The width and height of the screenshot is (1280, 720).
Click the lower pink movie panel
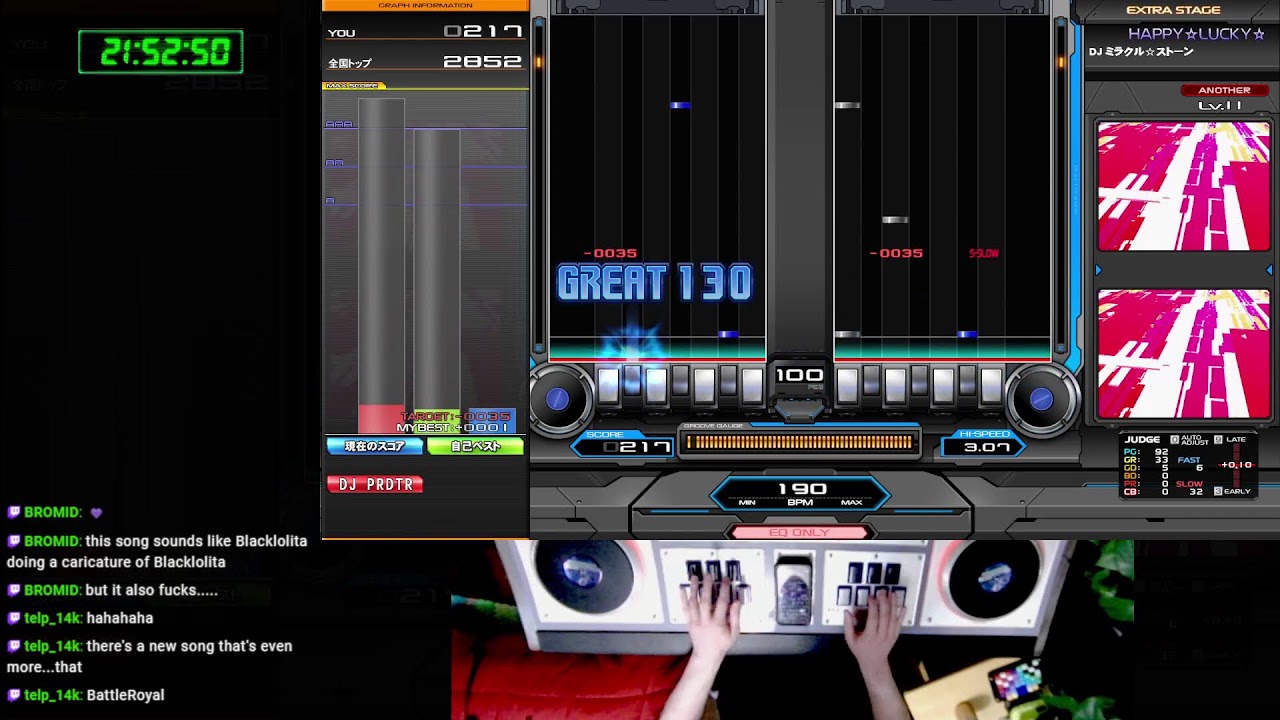pos(1183,354)
